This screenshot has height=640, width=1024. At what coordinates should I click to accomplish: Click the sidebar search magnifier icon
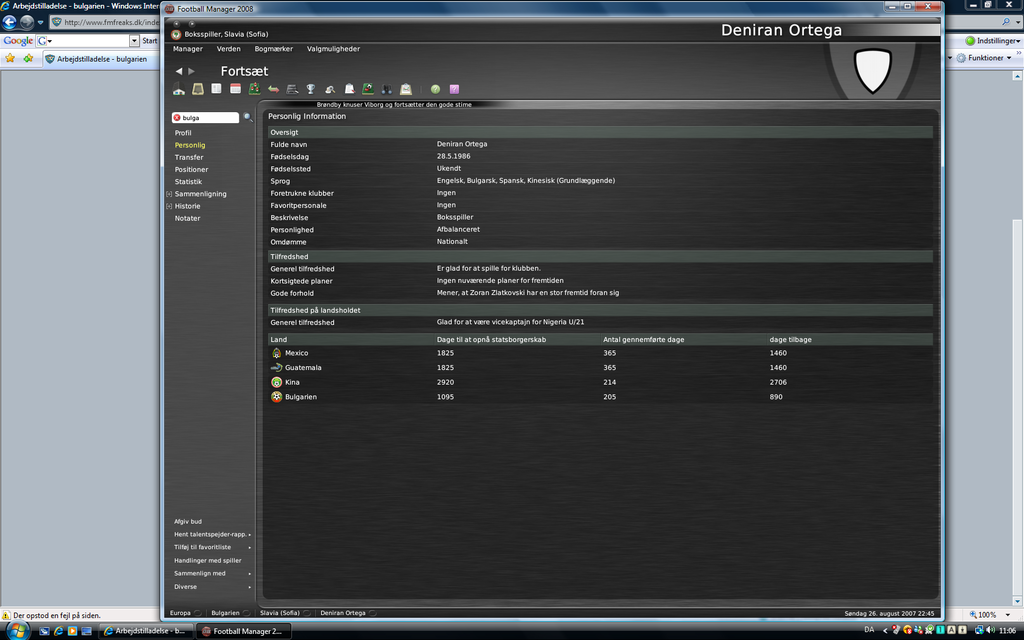coord(248,118)
